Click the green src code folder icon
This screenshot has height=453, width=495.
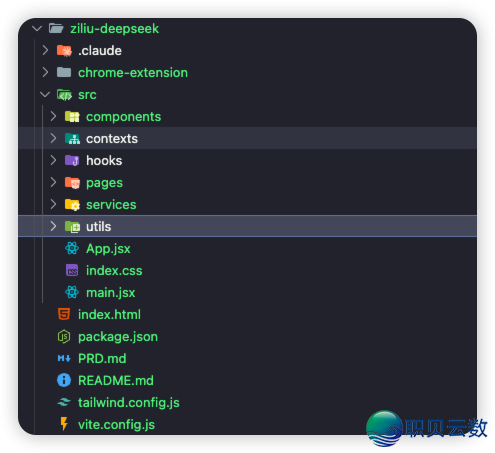[x=64, y=95]
